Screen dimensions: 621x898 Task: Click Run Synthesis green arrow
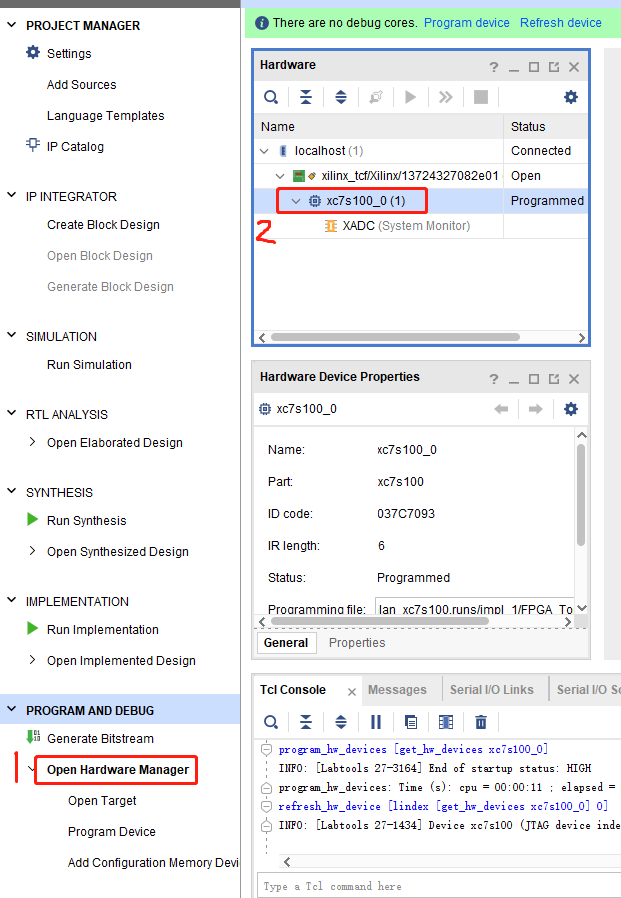pos(33,519)
